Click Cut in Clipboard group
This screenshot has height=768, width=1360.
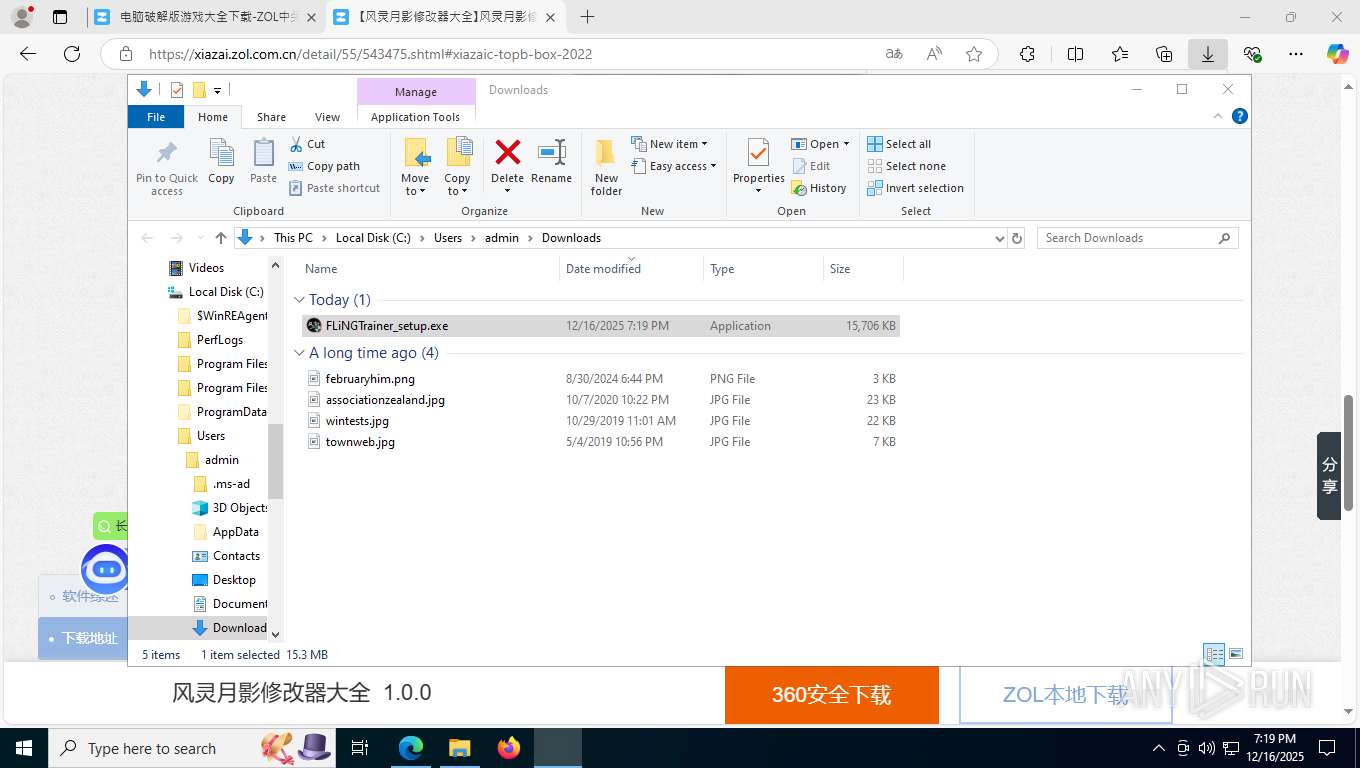[x=307, y=144]
